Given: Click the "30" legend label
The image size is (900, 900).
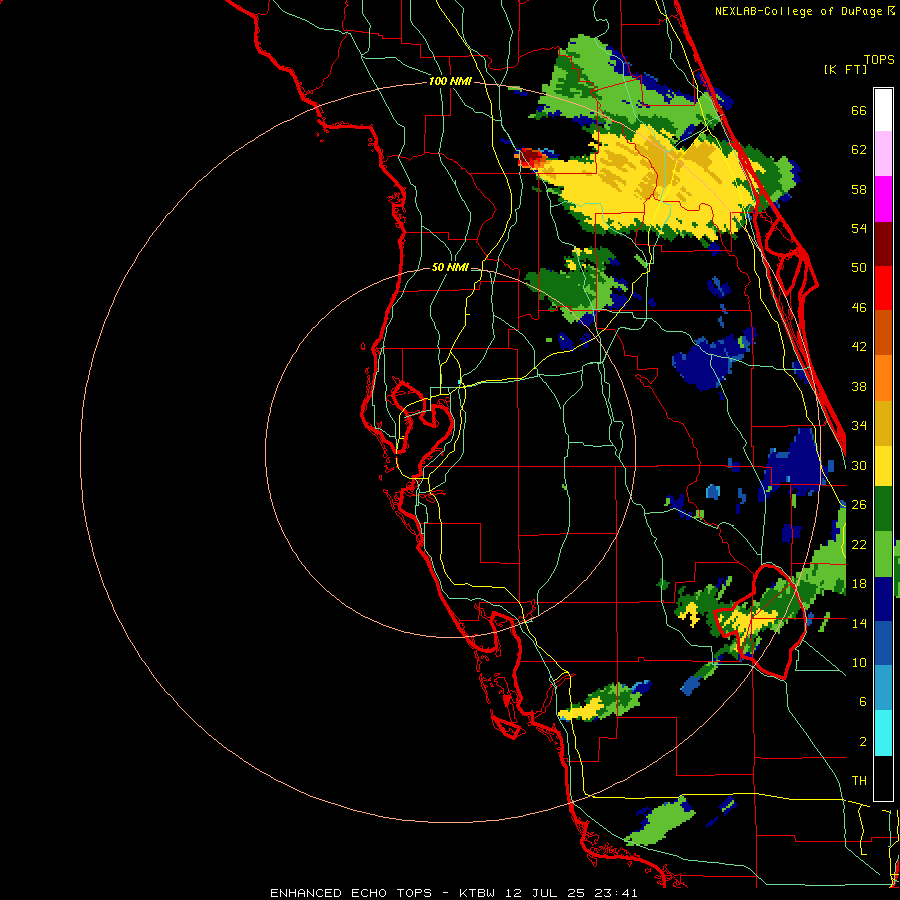Looking at the screenshot, I should click(859, 465).
